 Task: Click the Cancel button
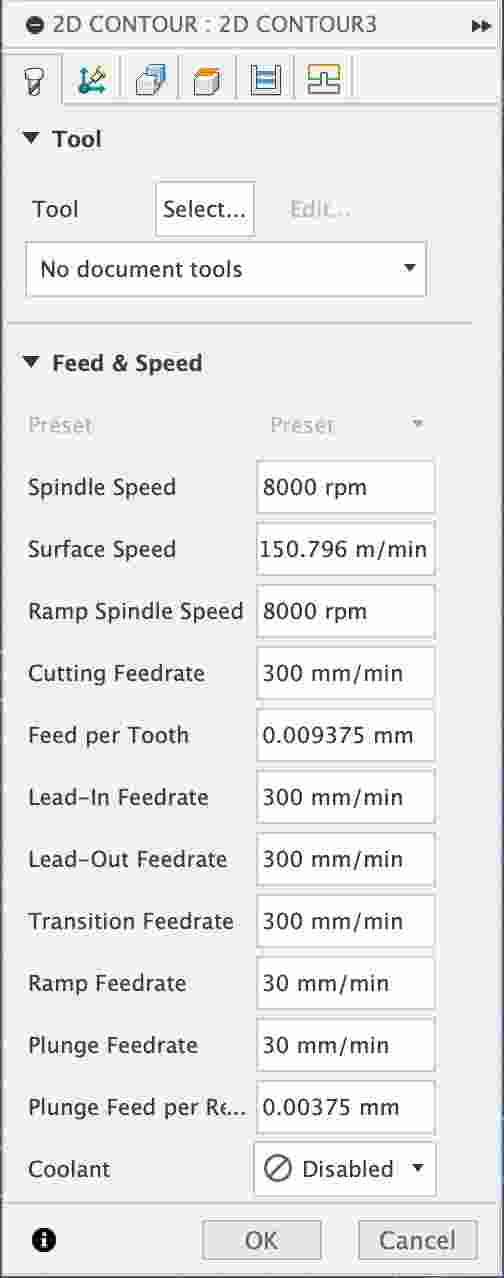coord(418,1240)
